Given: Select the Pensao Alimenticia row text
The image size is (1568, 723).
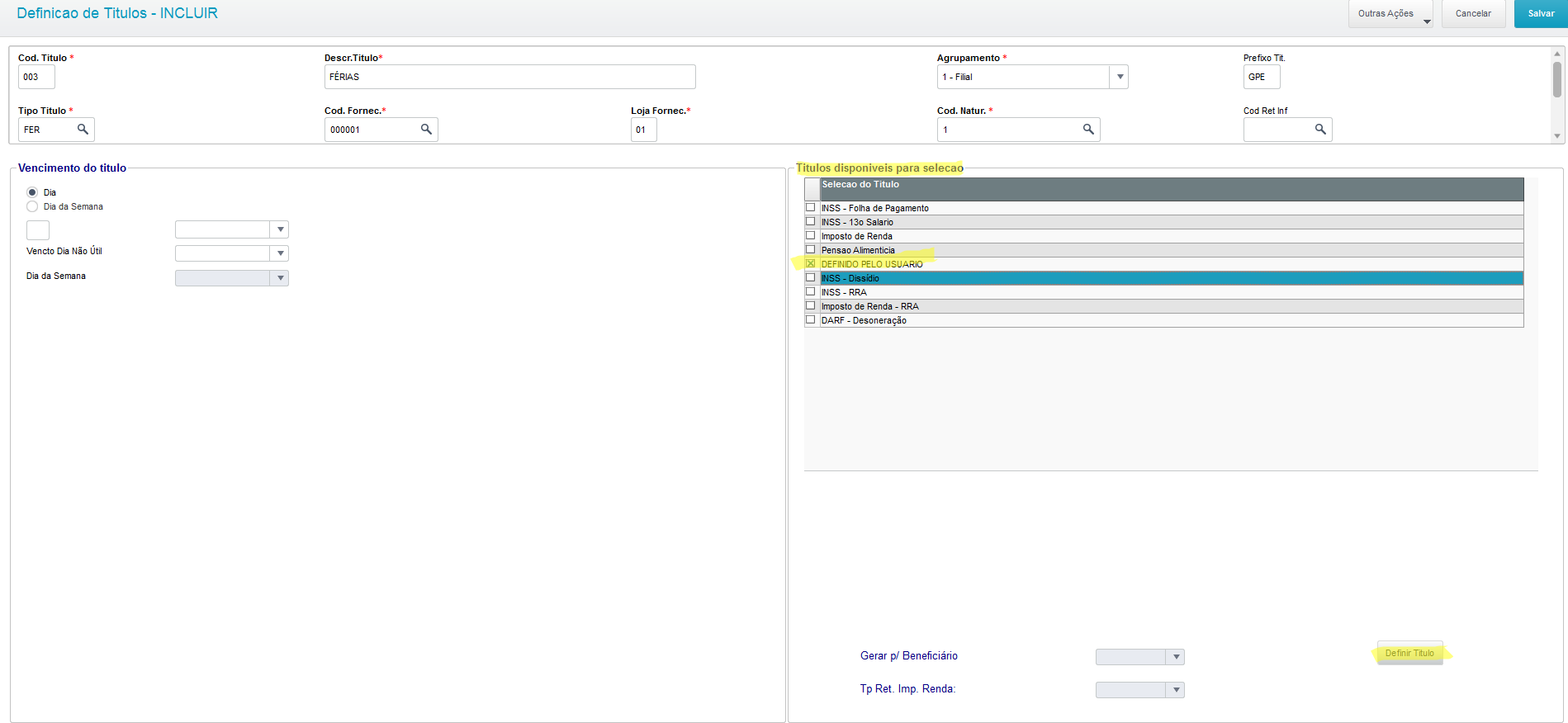Looking at the screenshot, I should point(858,250).
